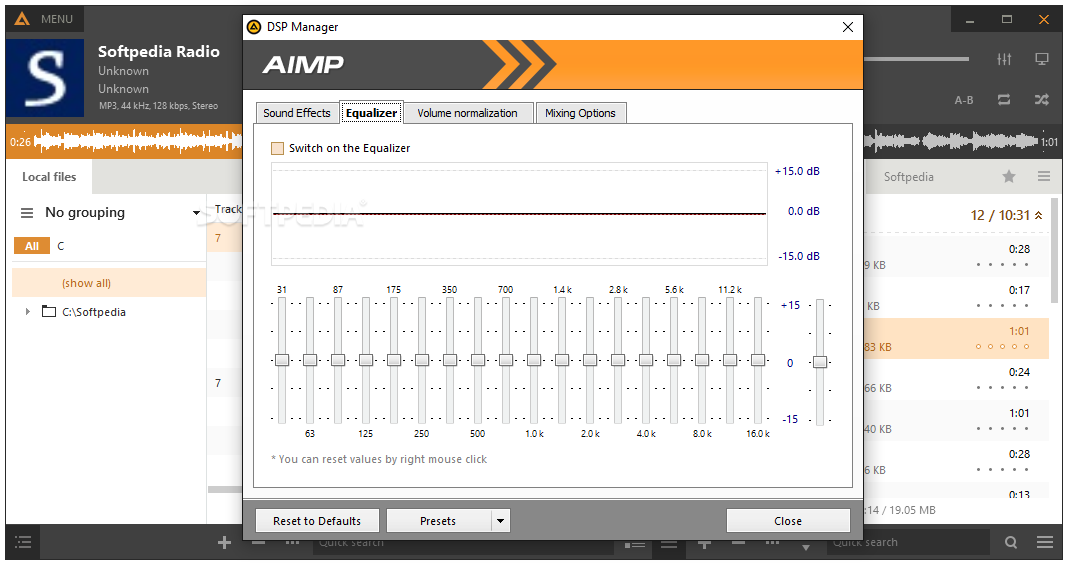Open the Mixing Options tab

pos(580,113)
